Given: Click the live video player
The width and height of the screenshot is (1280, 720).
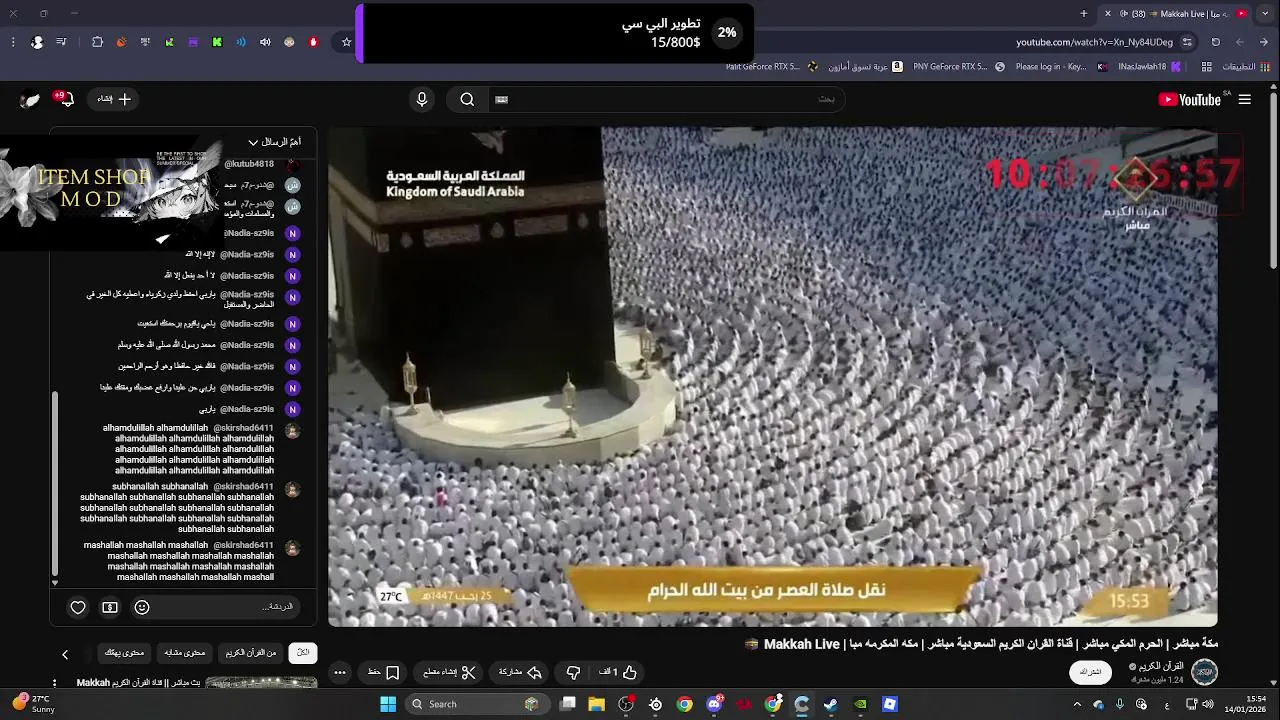Looking at the screenshot, I should tap(773, 377).
